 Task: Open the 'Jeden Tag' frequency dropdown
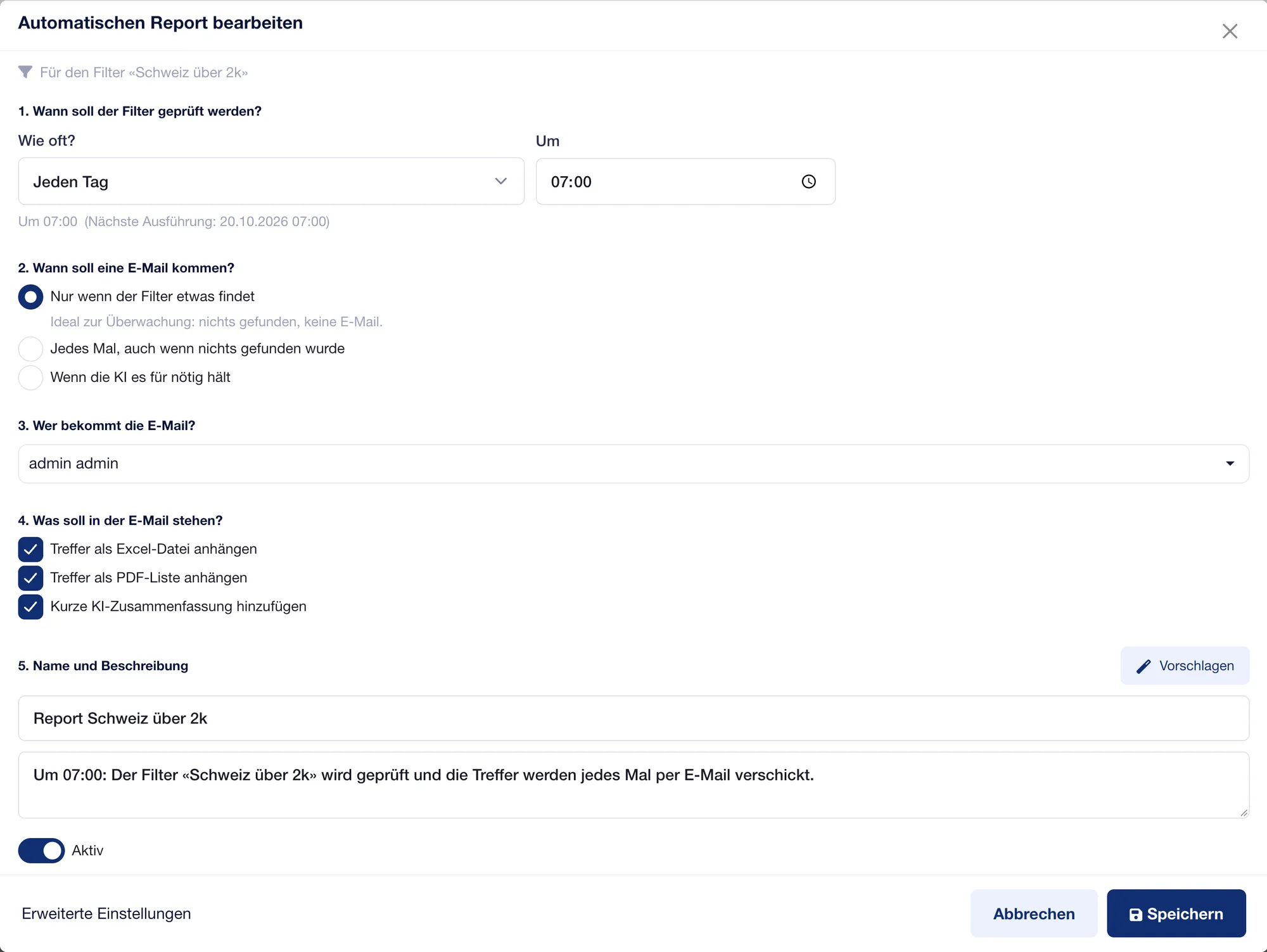coord(271,182)
